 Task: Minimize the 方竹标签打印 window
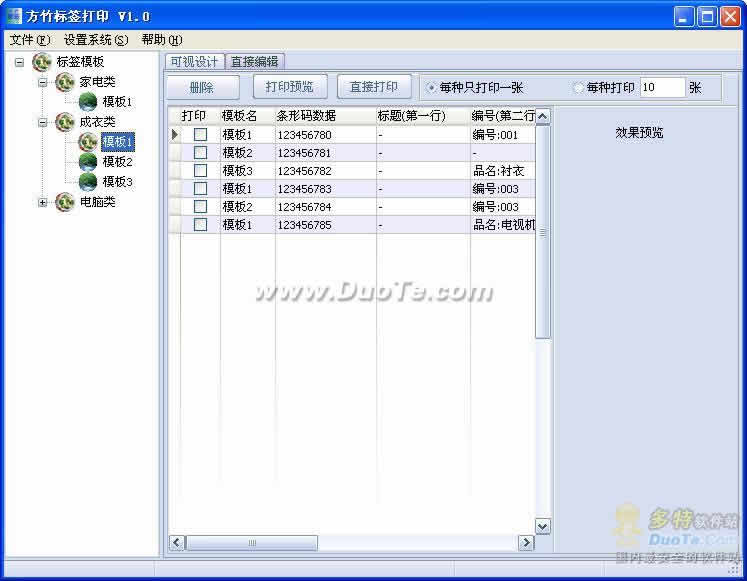coord(684,17)
